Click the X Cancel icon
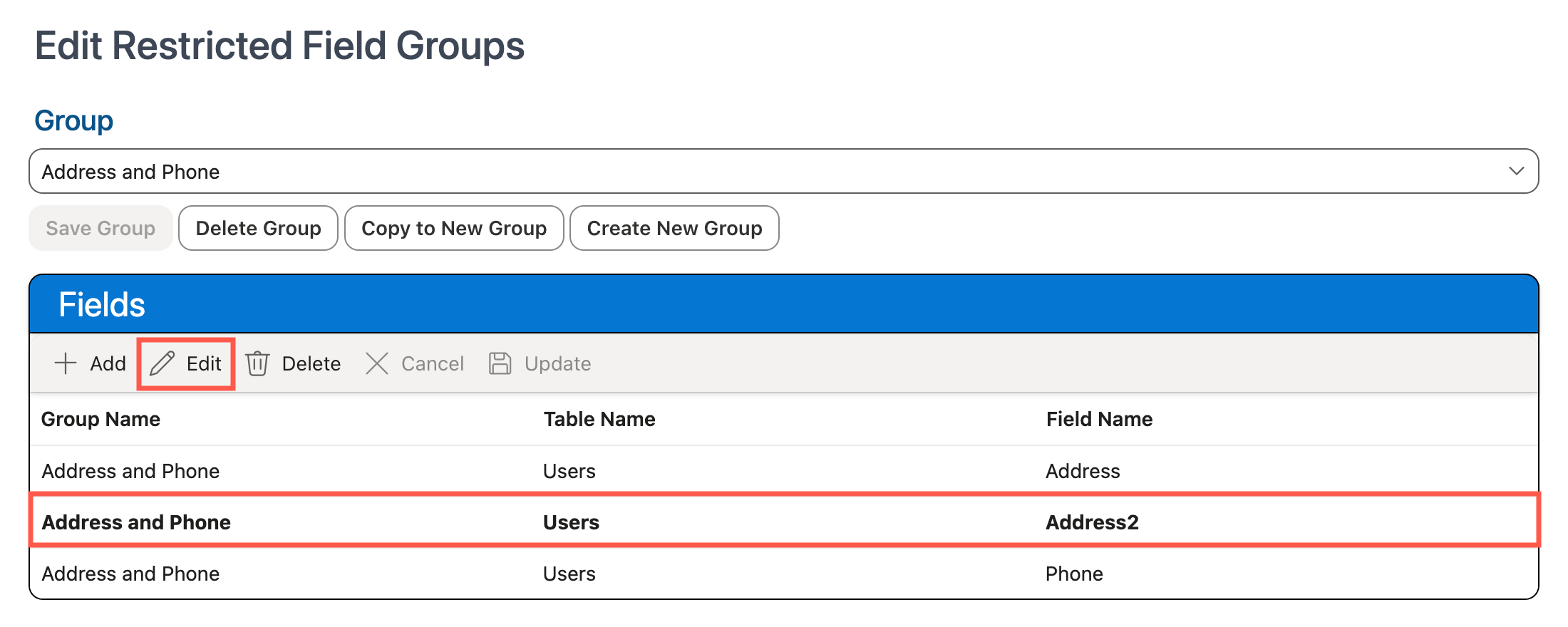 (x=376, y=363)
